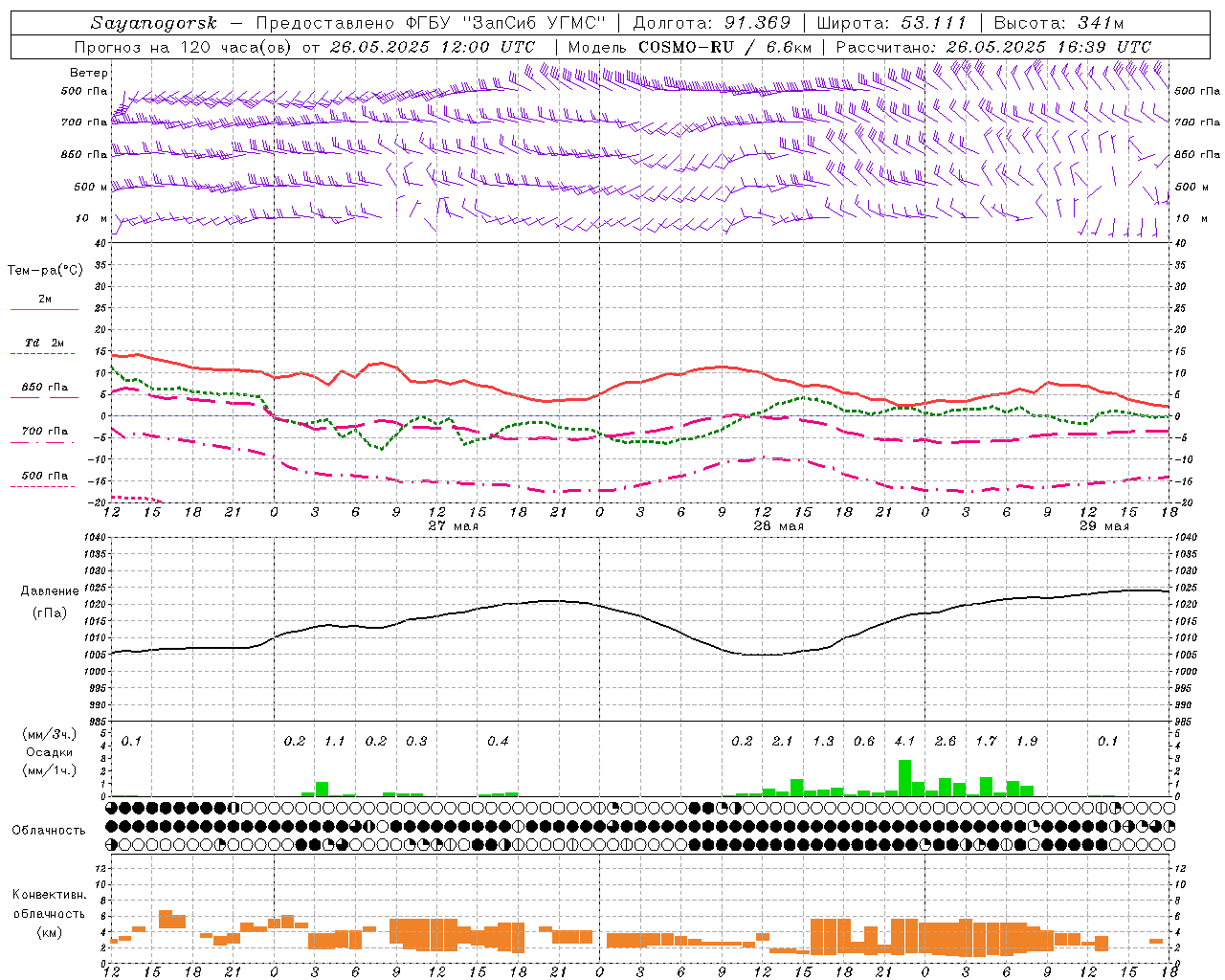Click the 1.9 precipitation total
Viewport: 1225px width, 980px height.
tap(1027, 742)
